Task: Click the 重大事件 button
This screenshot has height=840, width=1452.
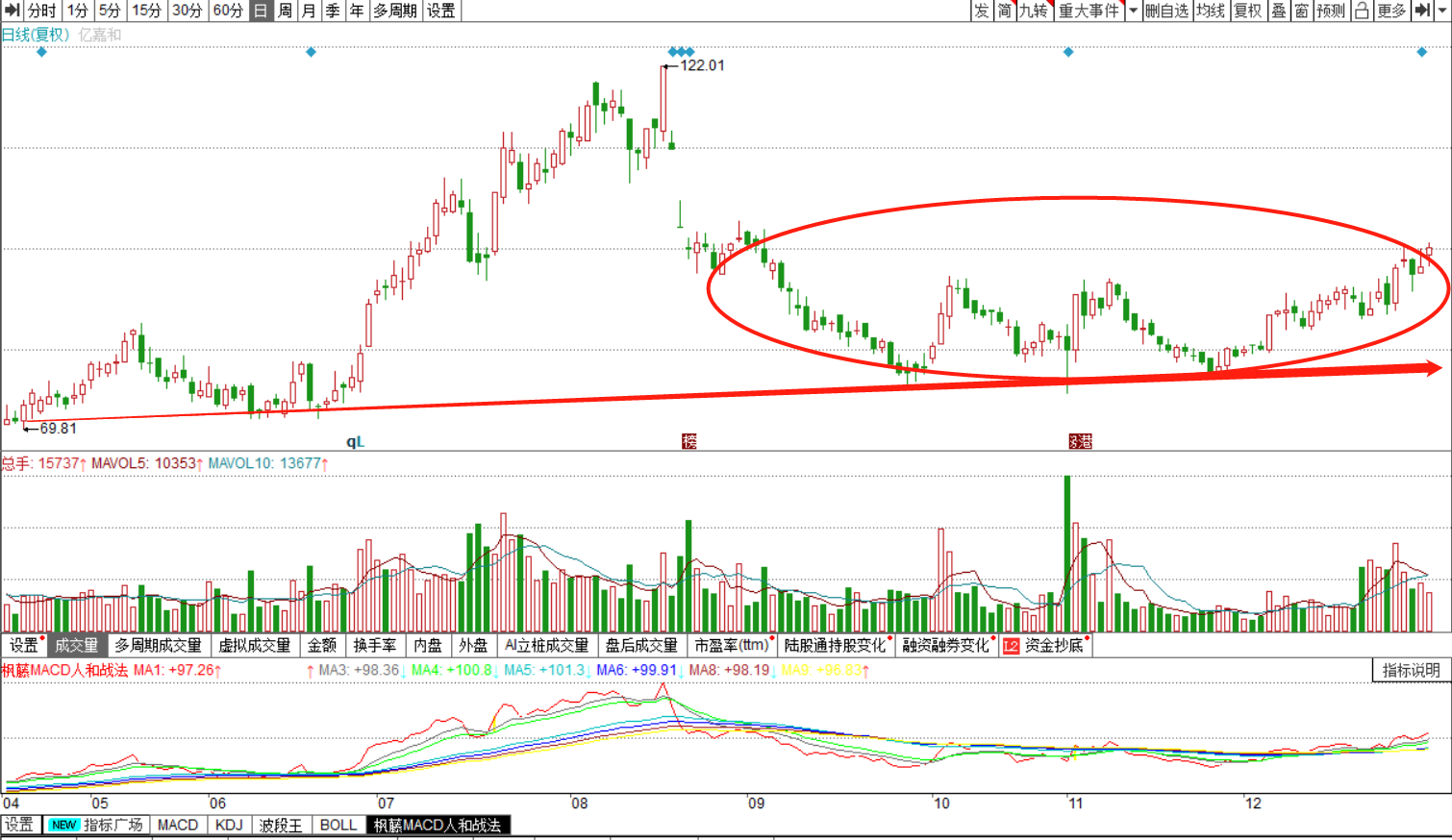Action: tap(1089, 11)
